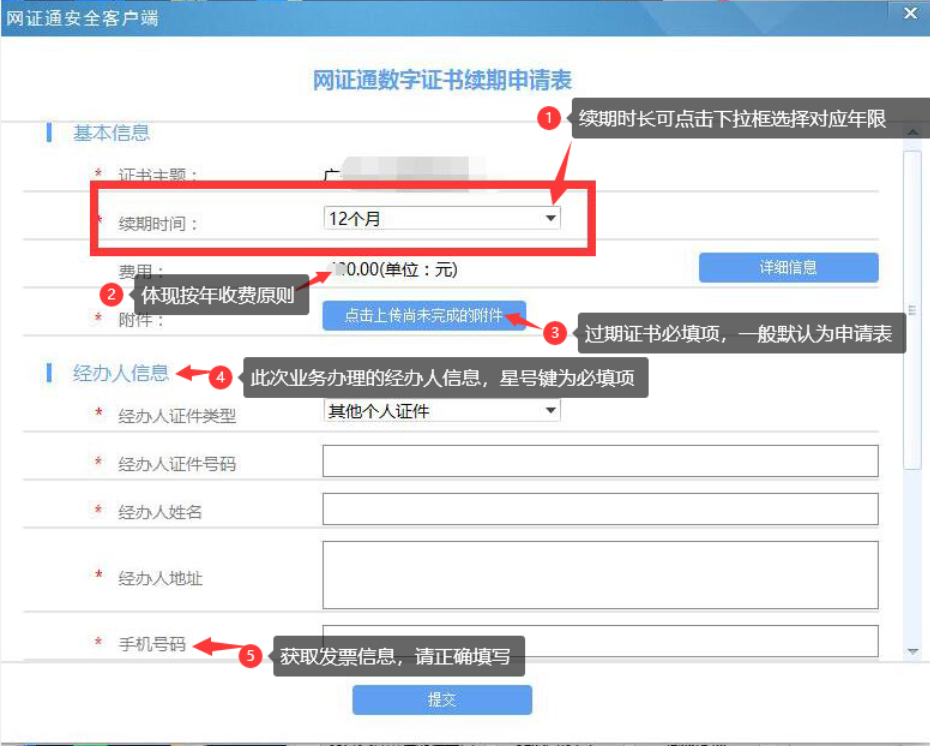Image resolution: width=930 pixels, height=746 pixels.
Task: Submit the form with 提交 button
Action: coord(441,700)
